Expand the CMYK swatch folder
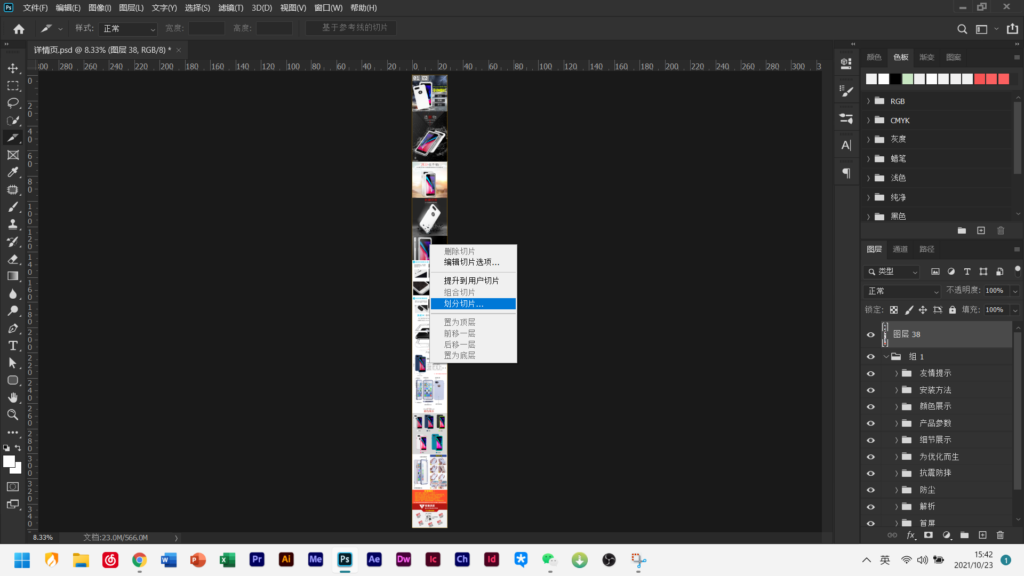Screen dimensions: 1024x576 [x=868, y=120]
